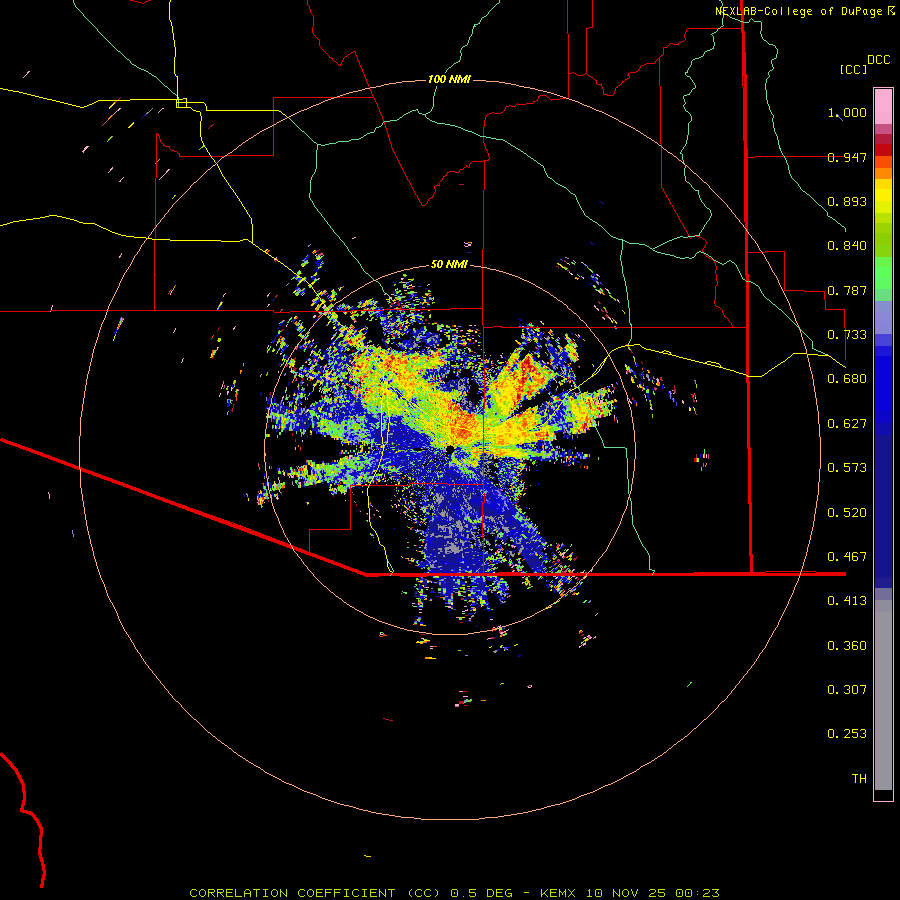The image size is (900, 900).
Task: Click the 0.627 scale value
Action: (x=847, y=424)
